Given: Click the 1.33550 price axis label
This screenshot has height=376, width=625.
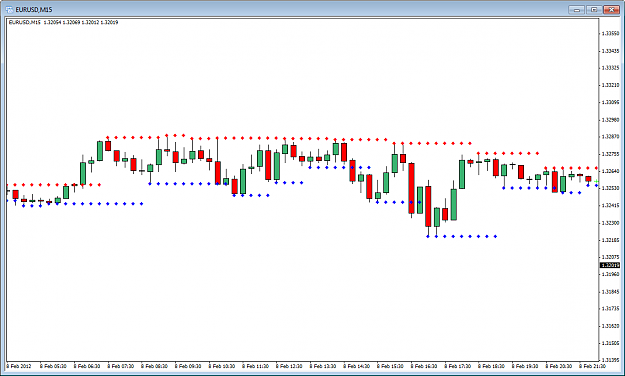Looking at the screenshot, I should point(611,33).
